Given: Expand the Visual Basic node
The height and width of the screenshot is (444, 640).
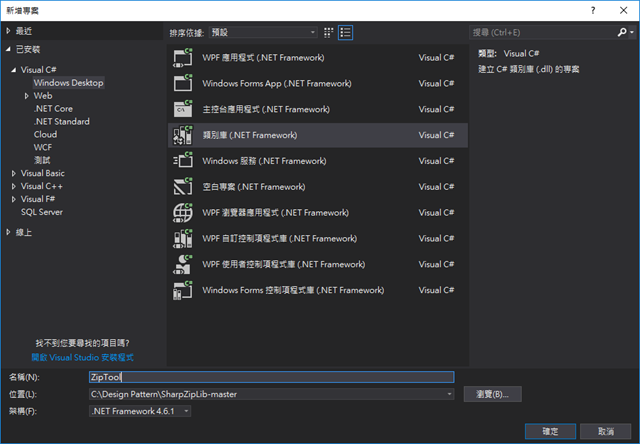Looking at the screenshot, I should click(14, 173).
